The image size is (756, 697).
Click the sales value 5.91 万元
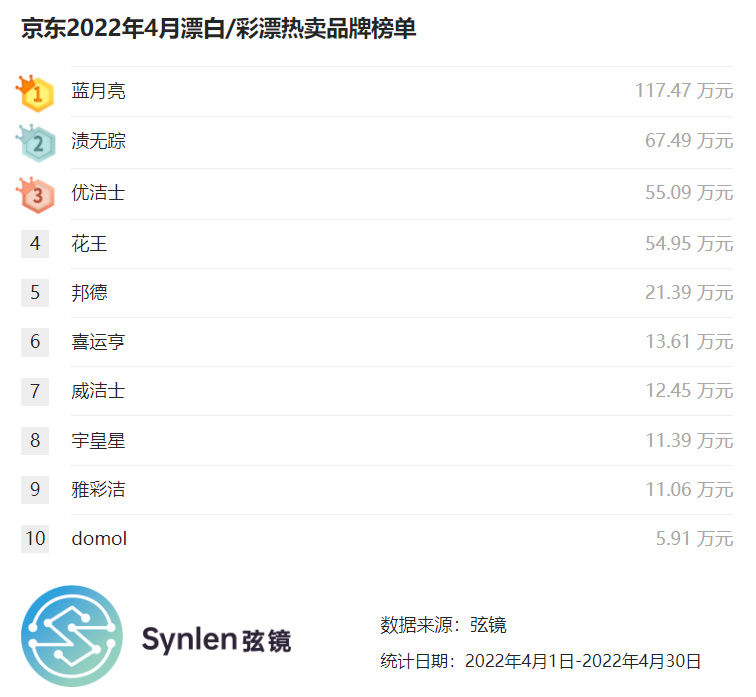tap(694, 539)
